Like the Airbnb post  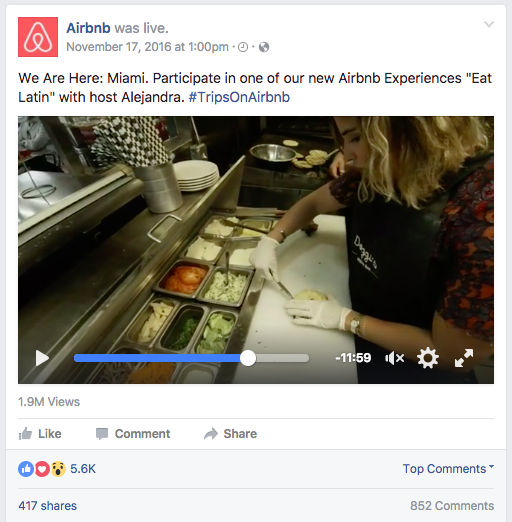coord(40,434)
